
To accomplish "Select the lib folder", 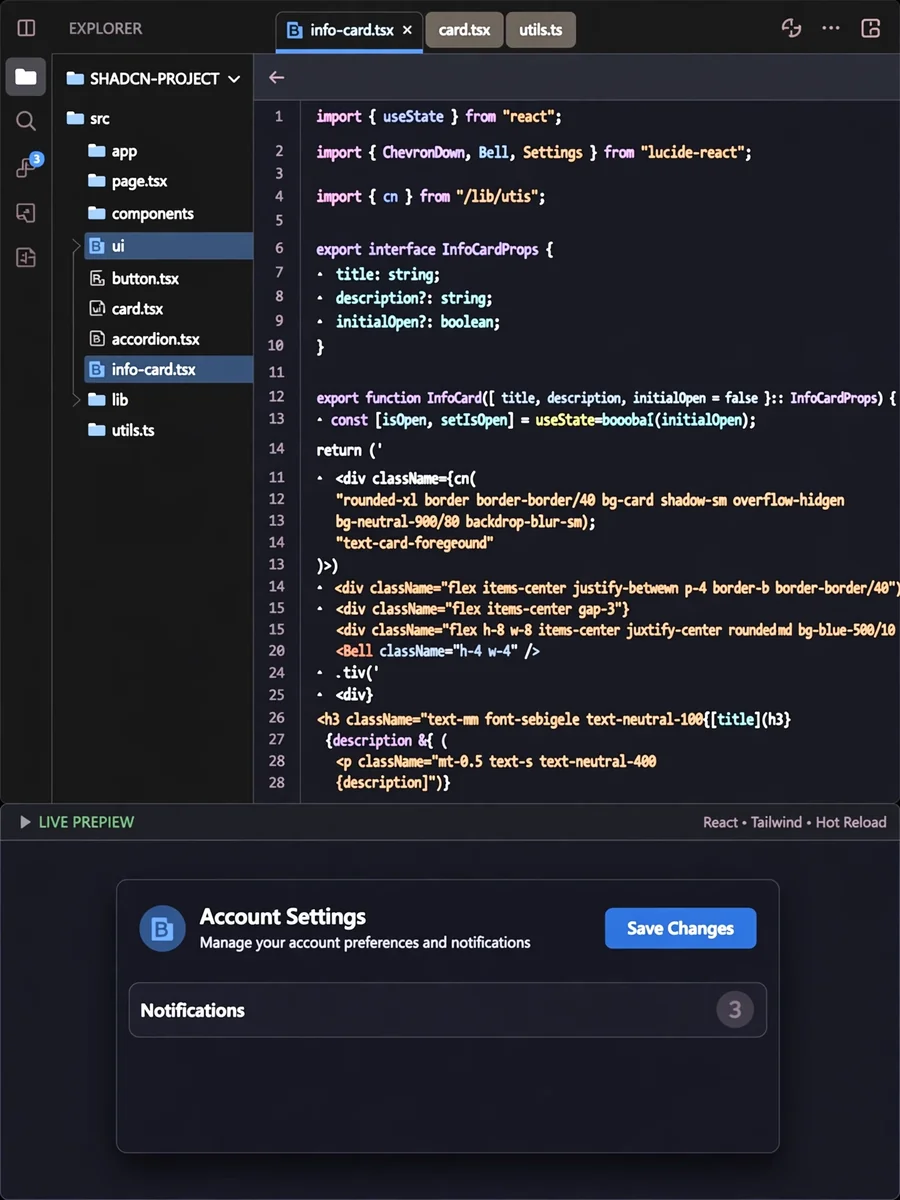I will tap(108, 399).
